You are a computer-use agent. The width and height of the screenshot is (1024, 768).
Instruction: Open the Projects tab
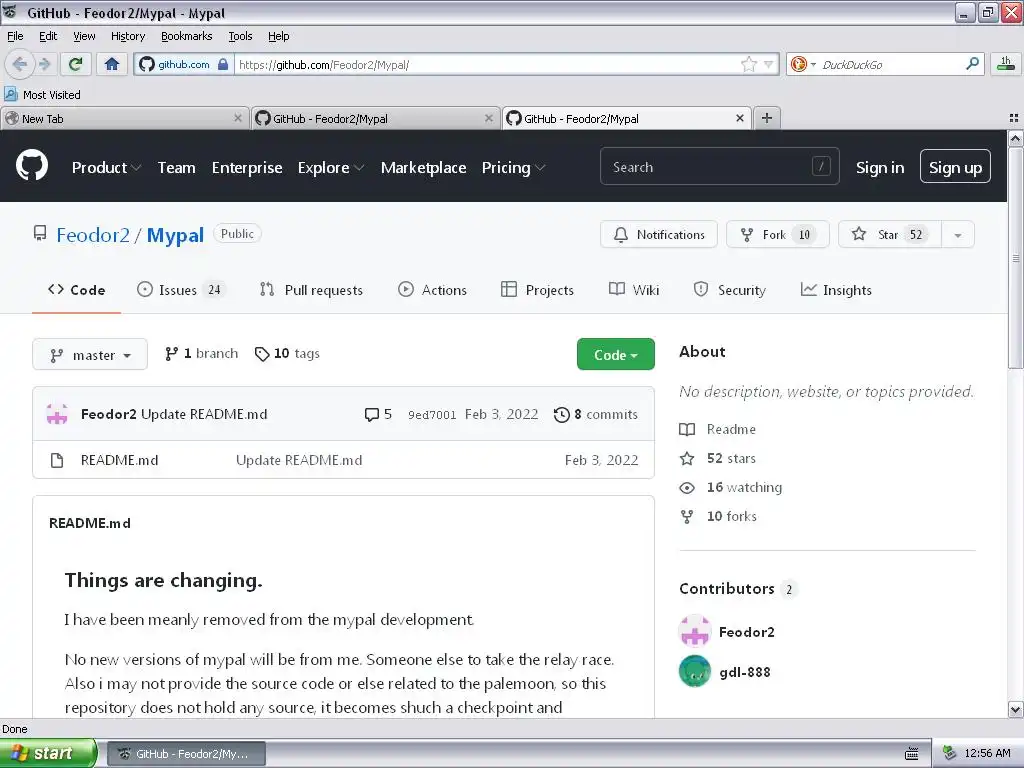tap(537, 290)
